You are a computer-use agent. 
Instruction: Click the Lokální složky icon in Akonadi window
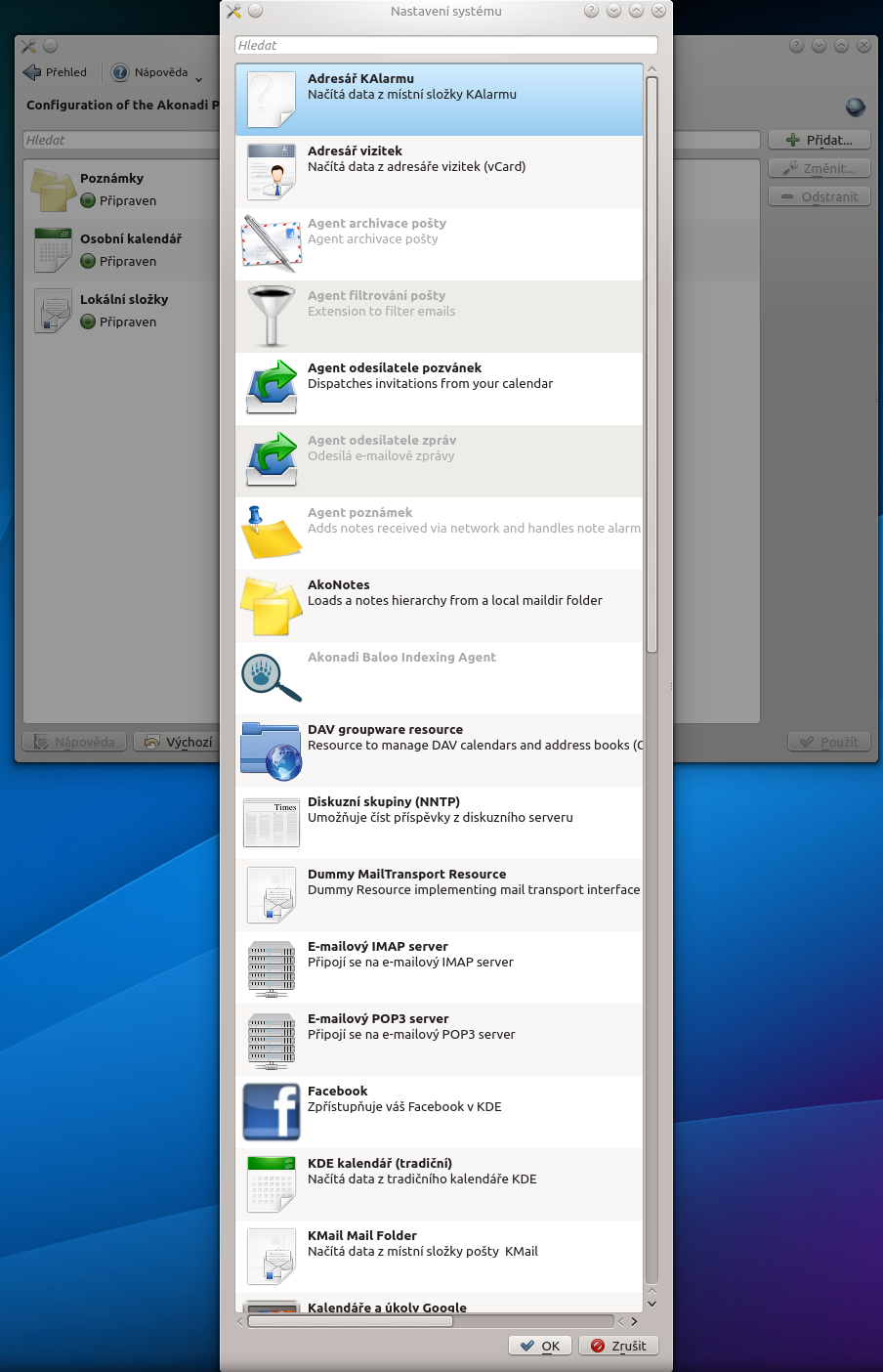click(x=53, y=311)
